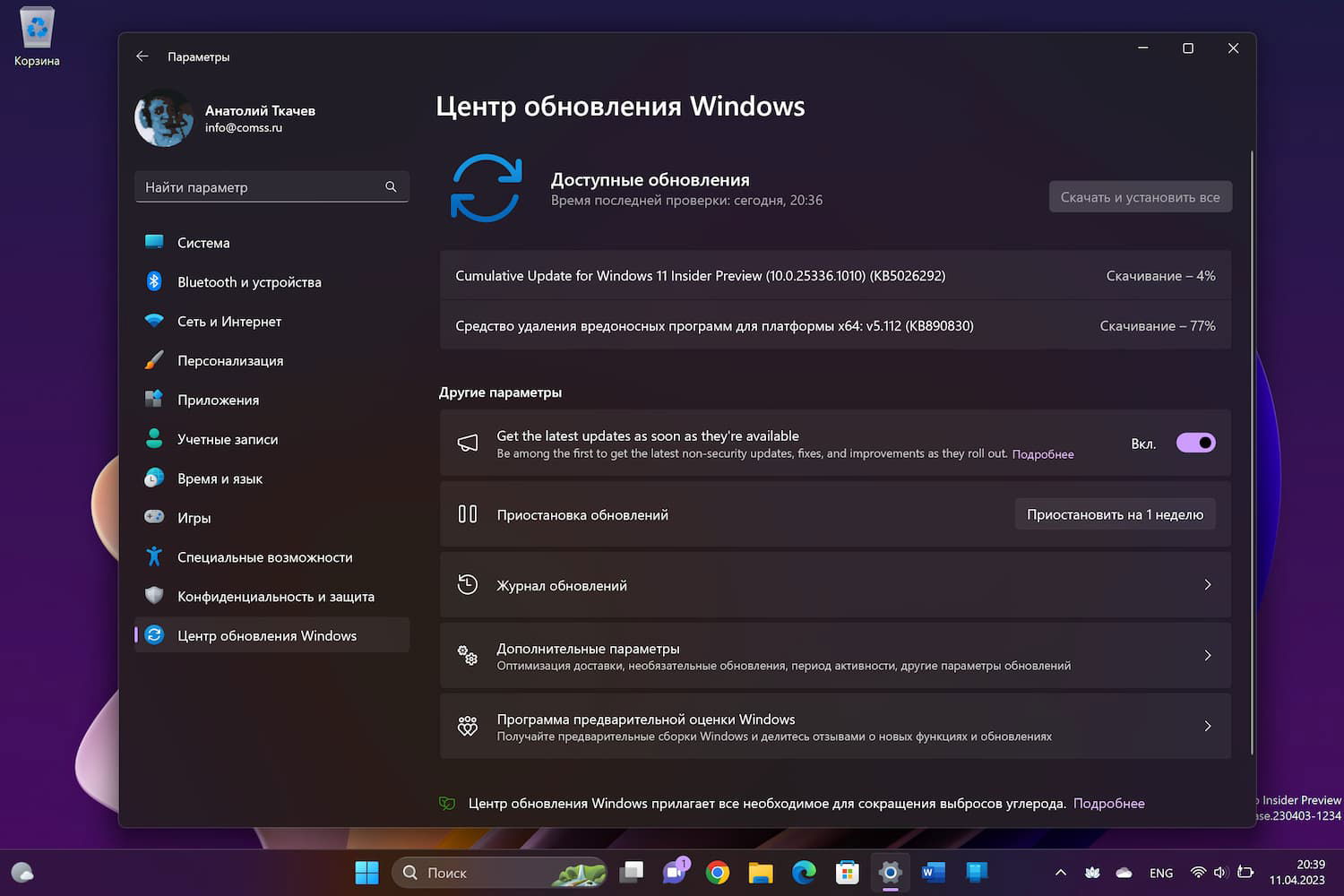Go back using the arrow beside Параметры

[142, 56]
